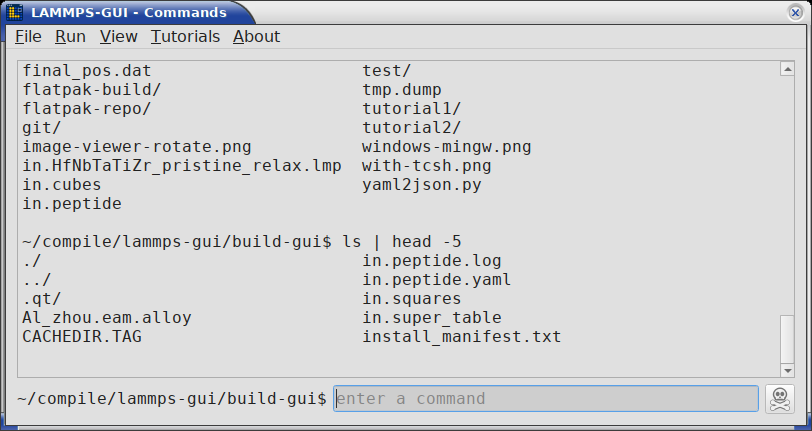Click the scrollbar up arrow
The height and width of the screenshot is (431, 812).
(787, 69)
